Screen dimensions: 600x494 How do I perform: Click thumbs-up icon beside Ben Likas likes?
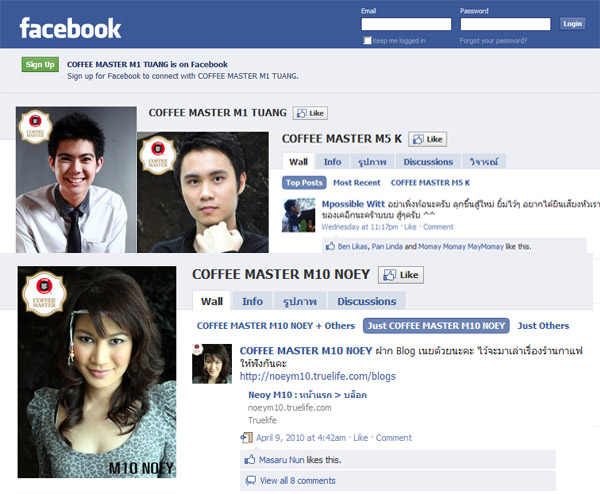point(330,246)
